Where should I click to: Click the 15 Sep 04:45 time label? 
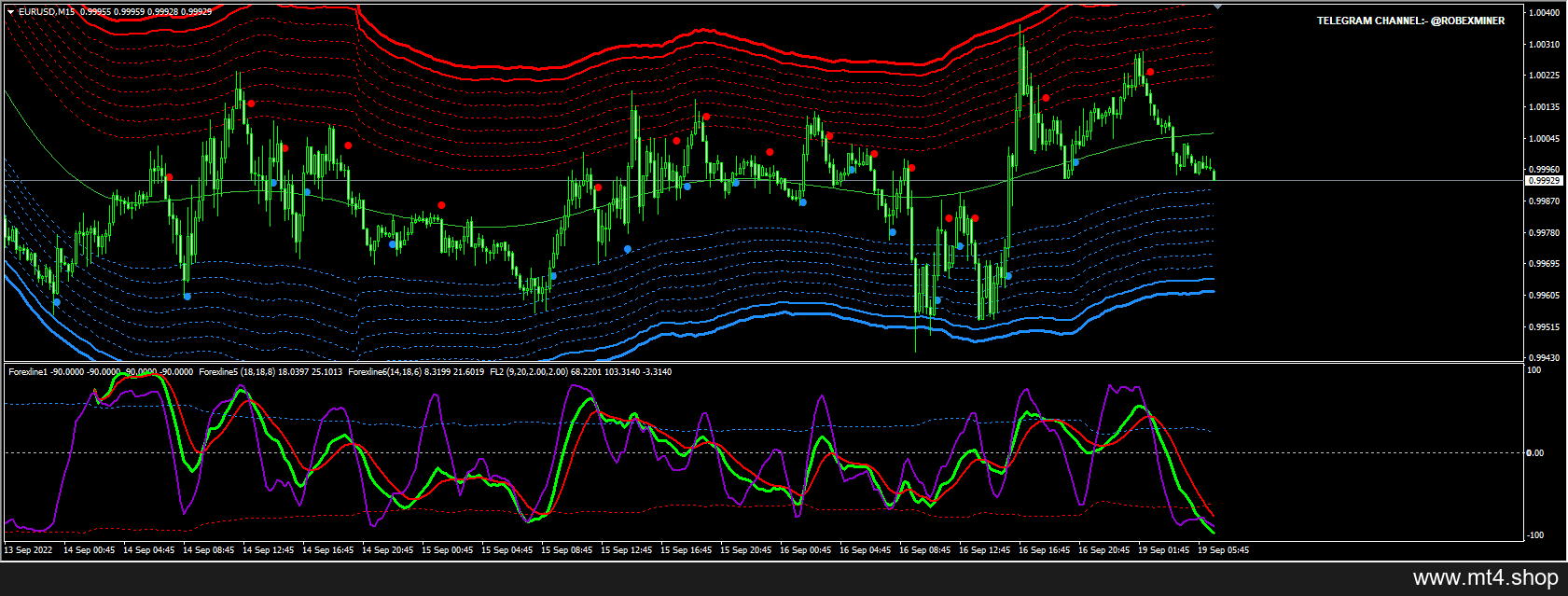tap(506, 550)
